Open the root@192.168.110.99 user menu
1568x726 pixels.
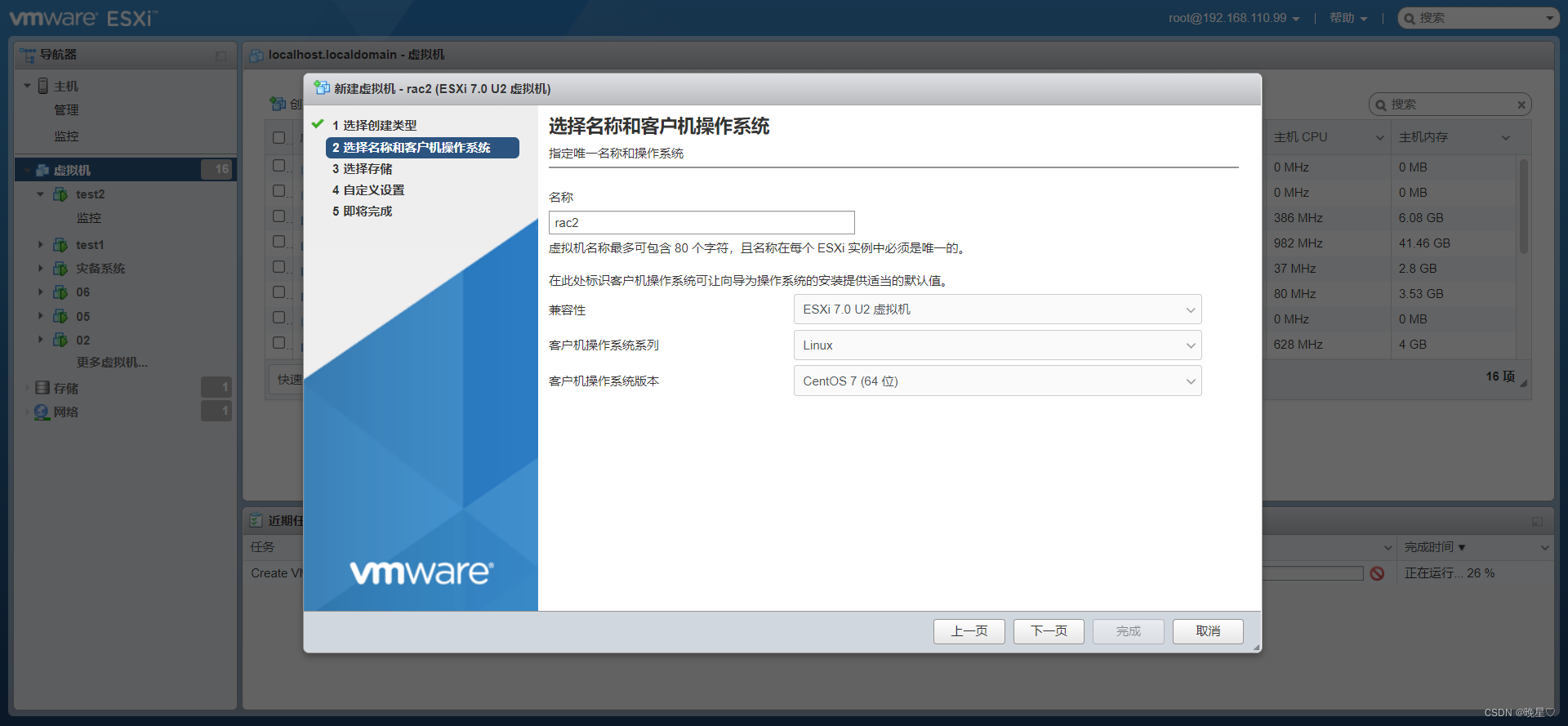1233,18
